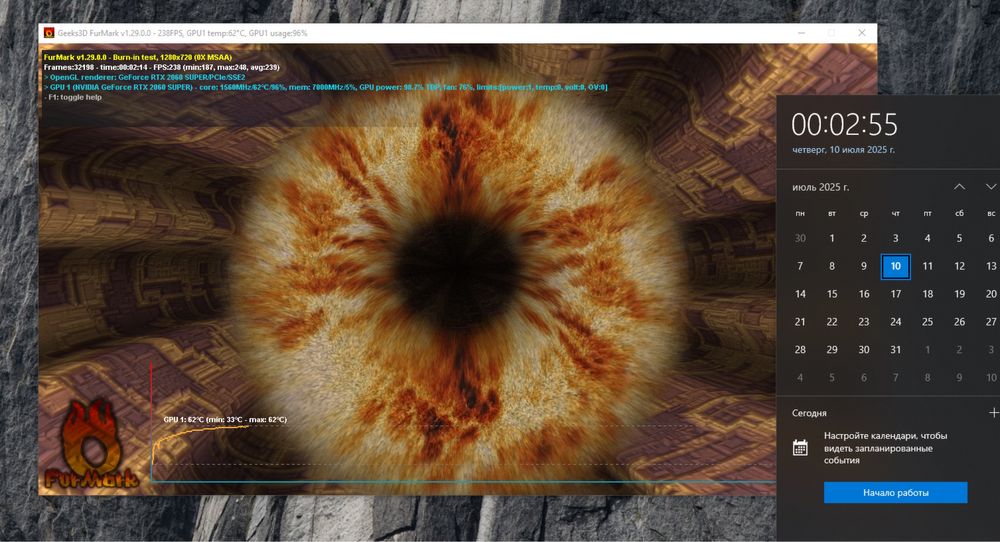This screenshot has height=542, width=1000.
Task: Select July 16 in the calendar
Action: tap(864, 294)
